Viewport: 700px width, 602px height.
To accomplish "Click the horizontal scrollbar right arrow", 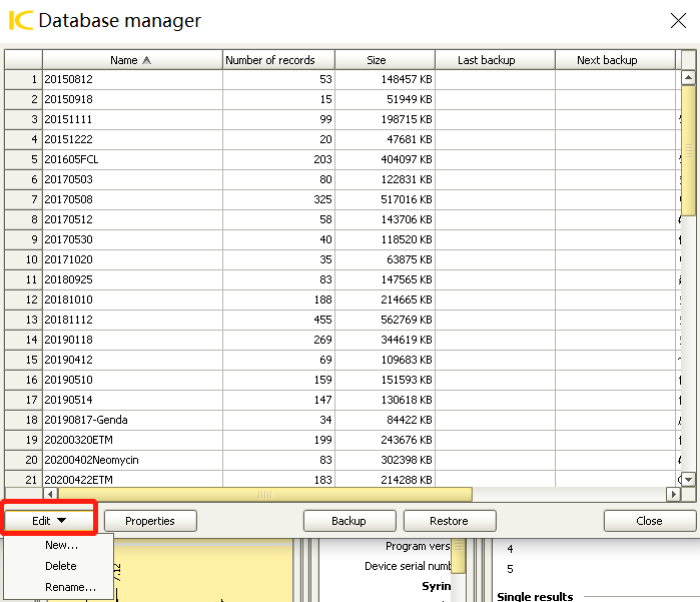I will tap(673, 494).
